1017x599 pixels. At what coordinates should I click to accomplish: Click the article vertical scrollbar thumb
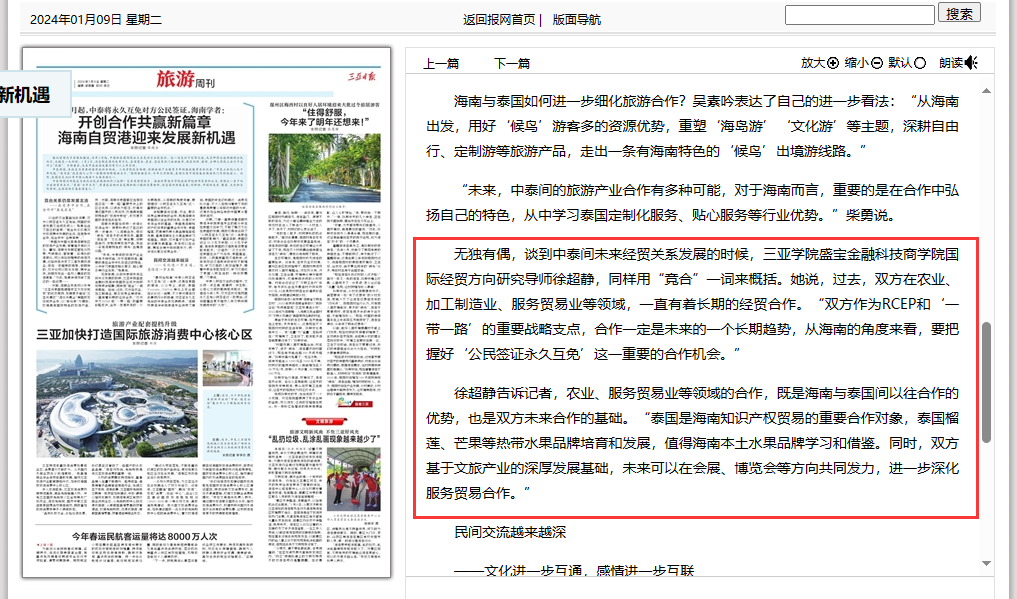tap(986, 380)
